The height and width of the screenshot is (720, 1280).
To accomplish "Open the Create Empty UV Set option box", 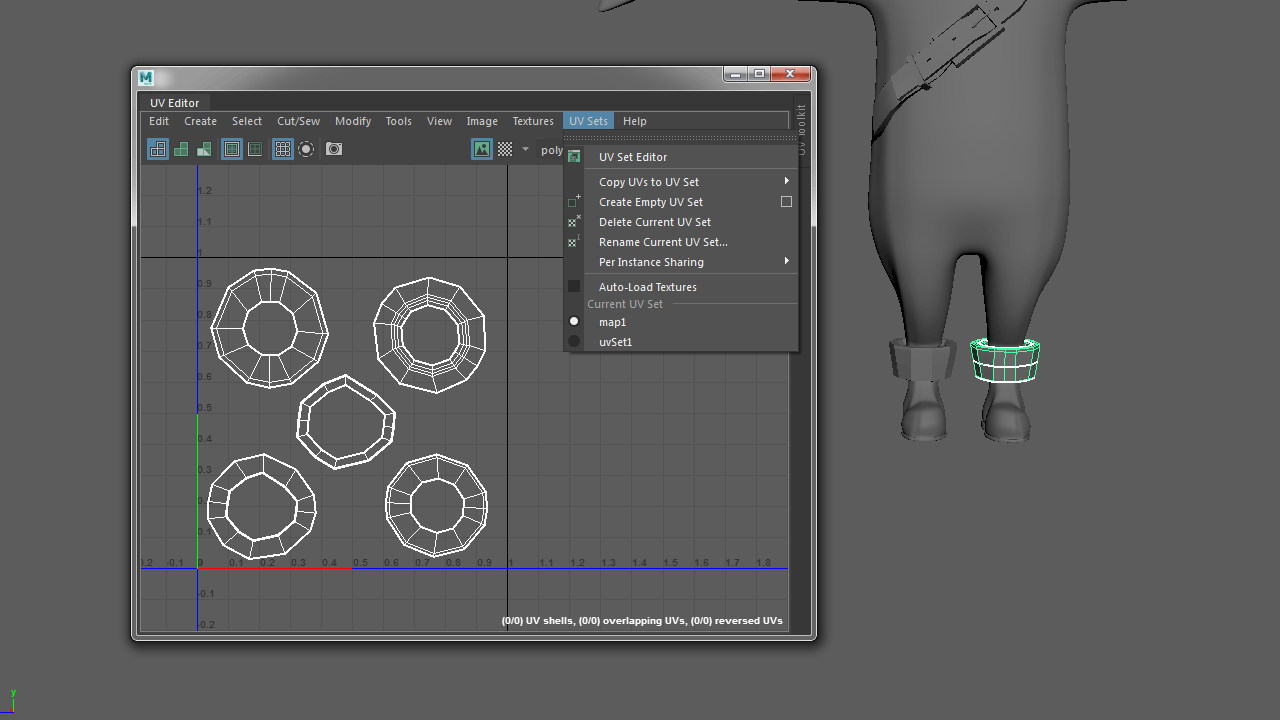I will click(x=786, y=201).
